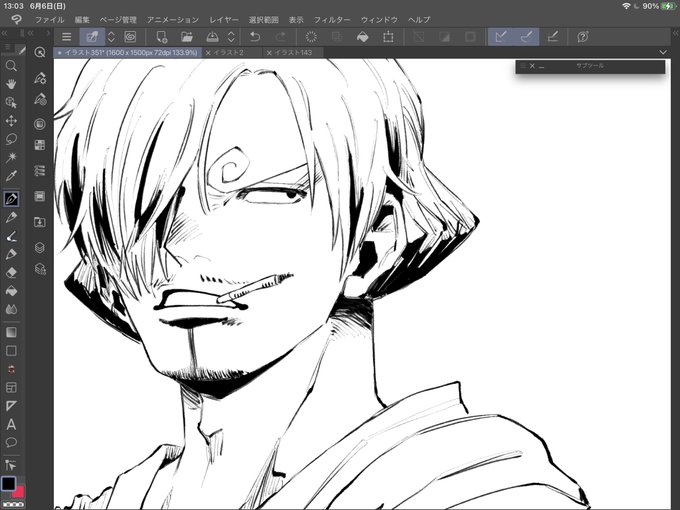Select the Airbrush tool

pyautogui.click(x=11, y=255)
